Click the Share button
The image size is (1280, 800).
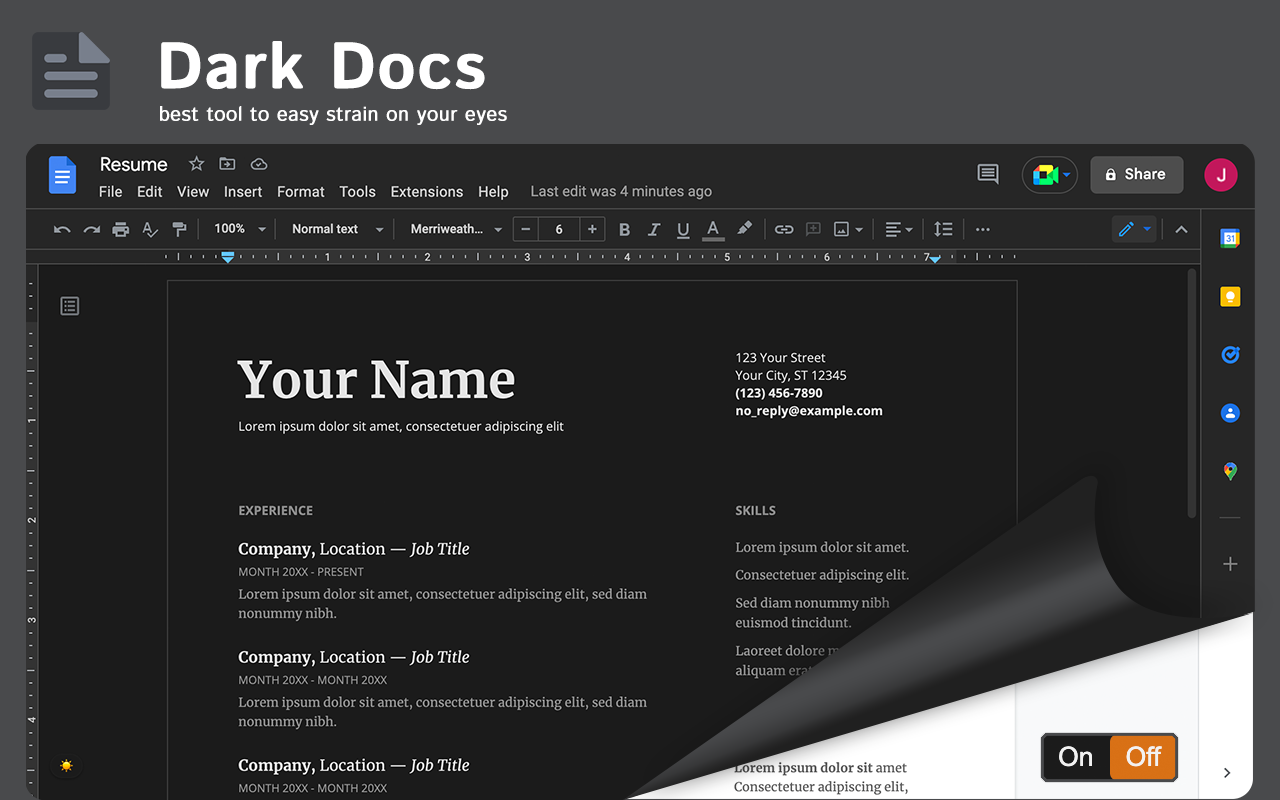(1136, 174)
